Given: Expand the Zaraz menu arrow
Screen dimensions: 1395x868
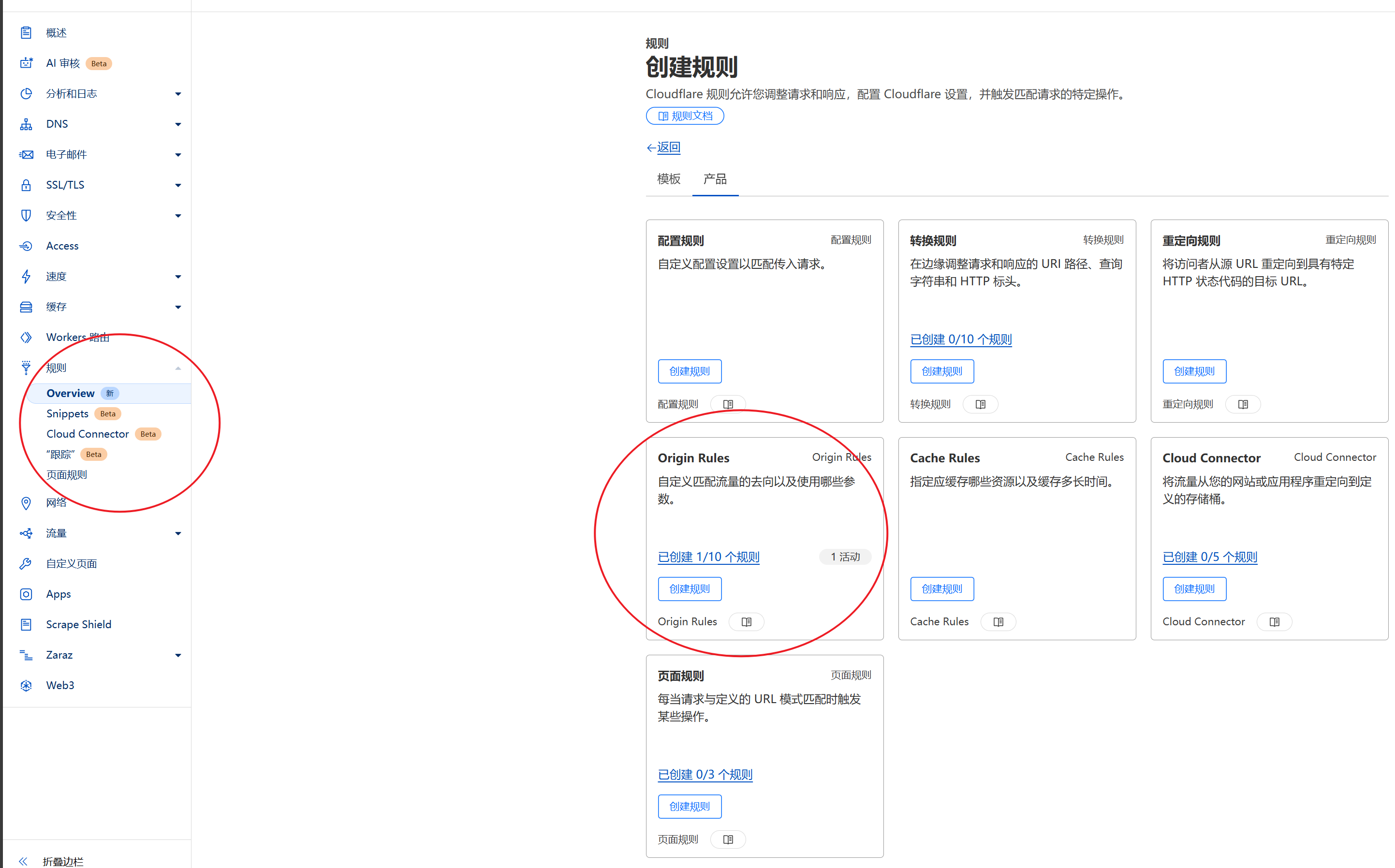Looking at the screenshot, I should pos(178,656).
